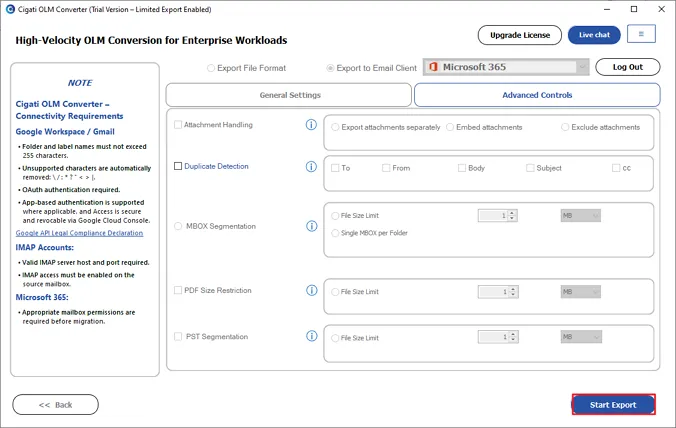Tick the Subject duplicate filter checkbox
Screen dimensions: 676x428
coord(530,168)
